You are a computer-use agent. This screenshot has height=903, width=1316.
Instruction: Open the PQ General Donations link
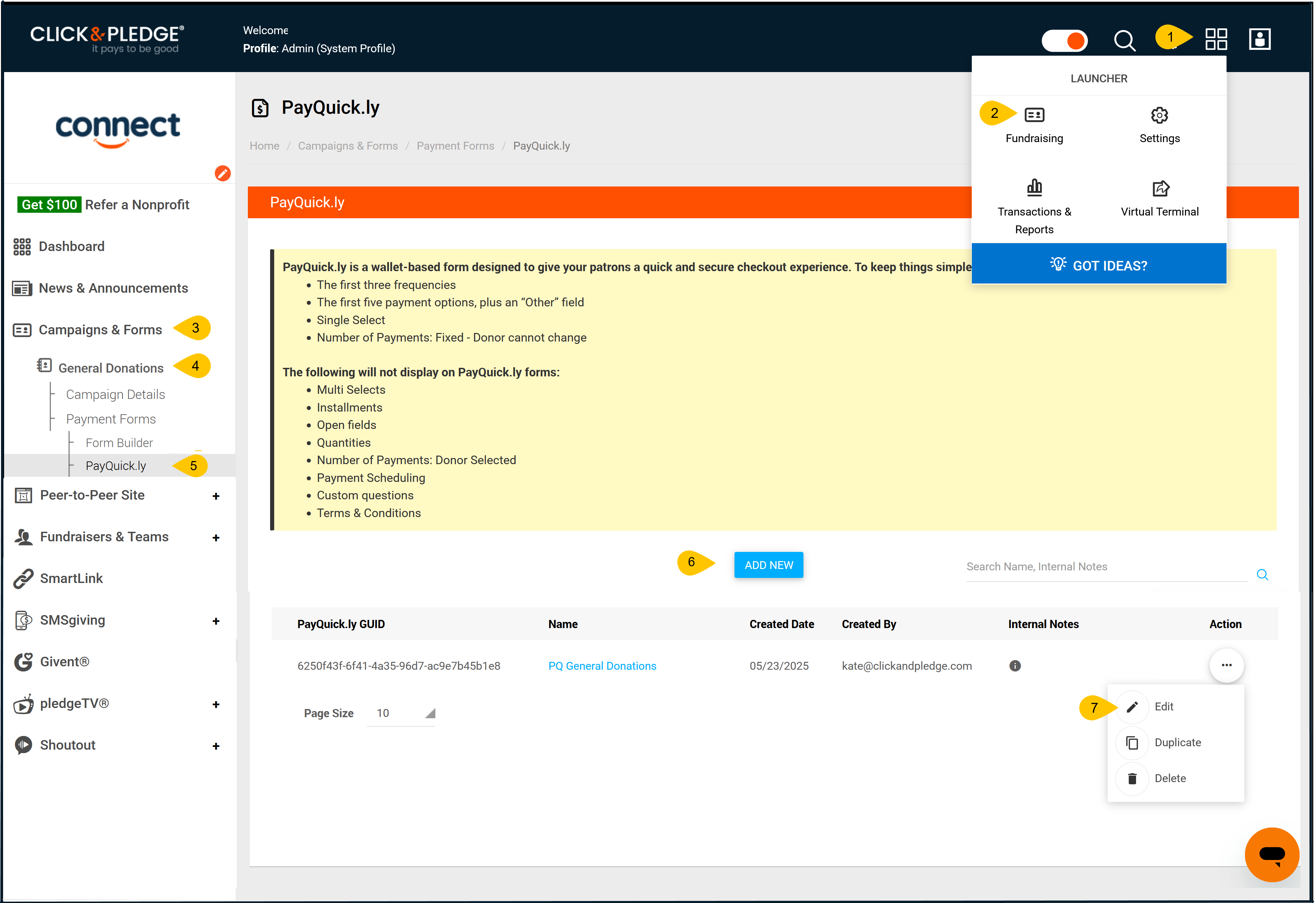tap(602, 666)
